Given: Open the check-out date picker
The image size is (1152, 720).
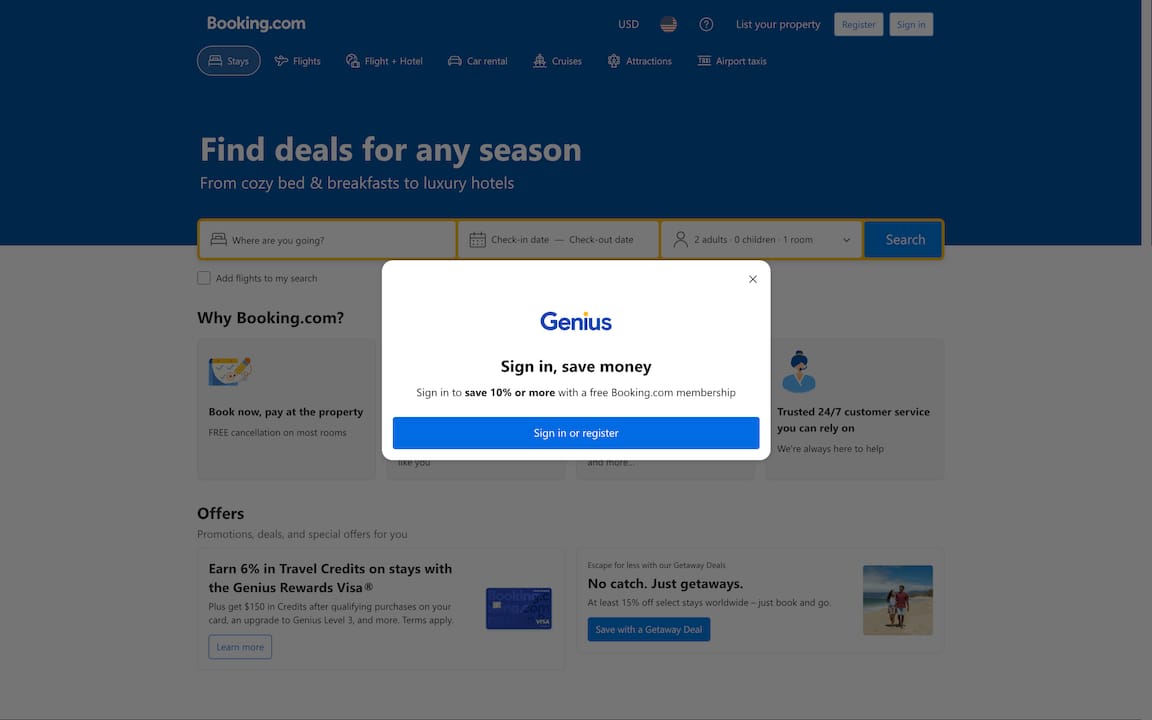Looking at the screenshot, I should (x=602, y=239).
